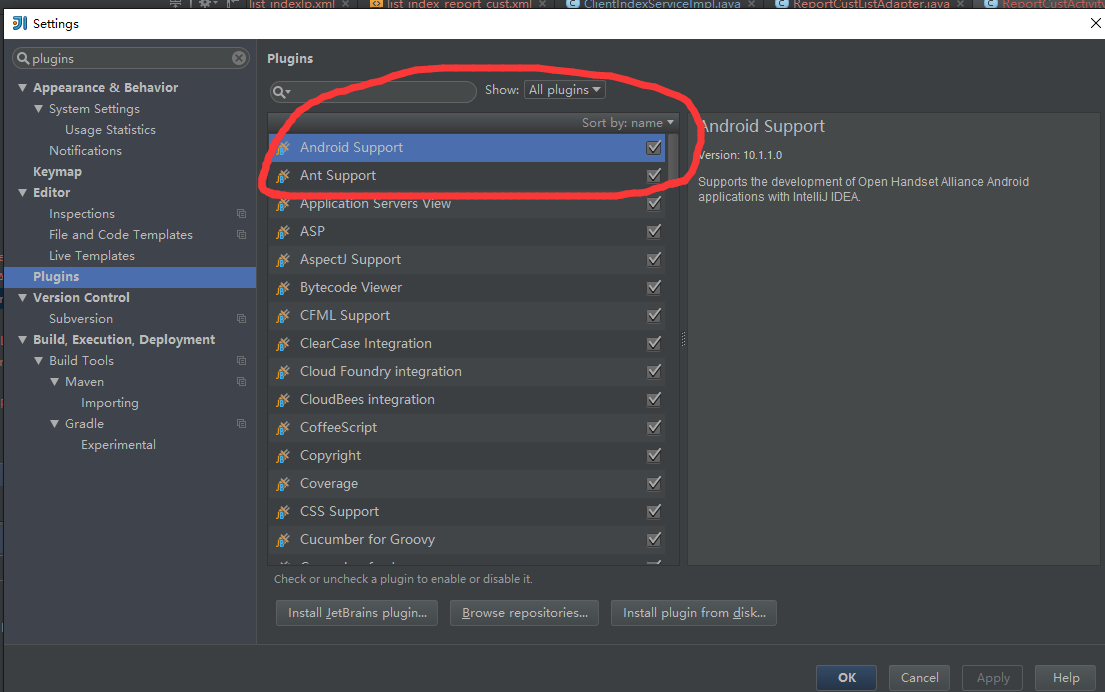Select Keymap in the settings tree
Image resolution: width=1105 pixels, height=692 pixels.
[57, 172]
